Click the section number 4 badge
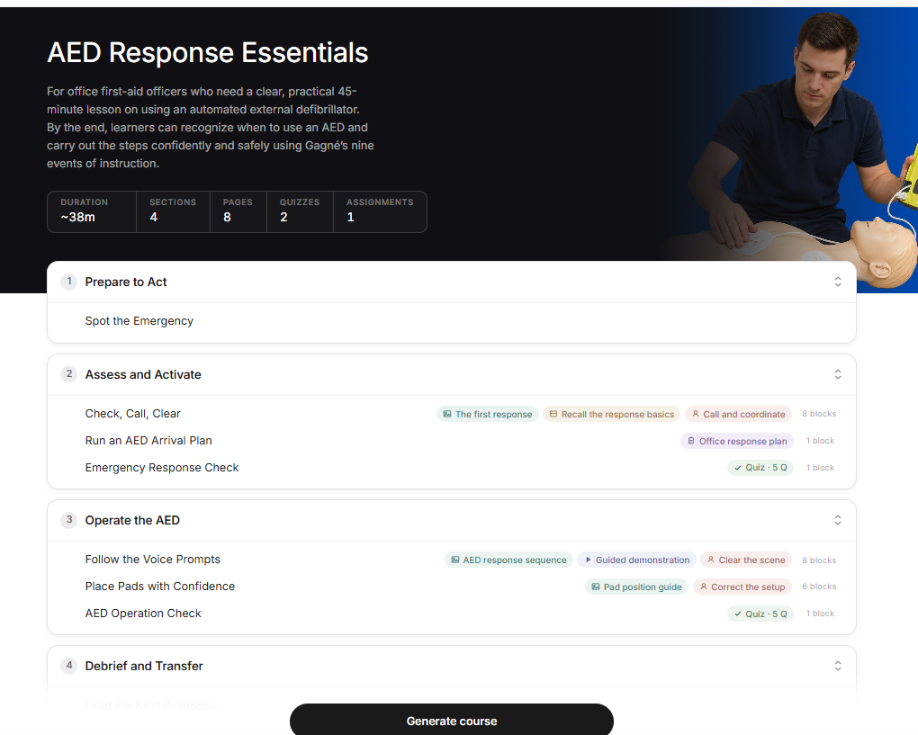The height and width of the screenshot is (735, 918). coord(69,665)
